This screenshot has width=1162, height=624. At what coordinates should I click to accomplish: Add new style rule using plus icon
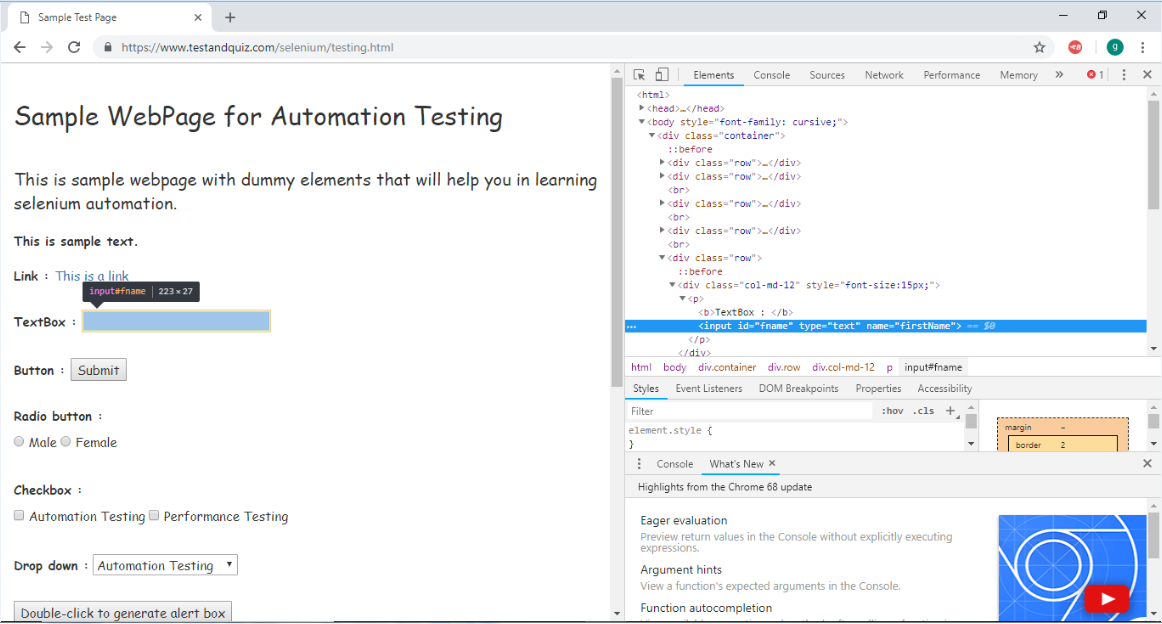coord(950,411)
